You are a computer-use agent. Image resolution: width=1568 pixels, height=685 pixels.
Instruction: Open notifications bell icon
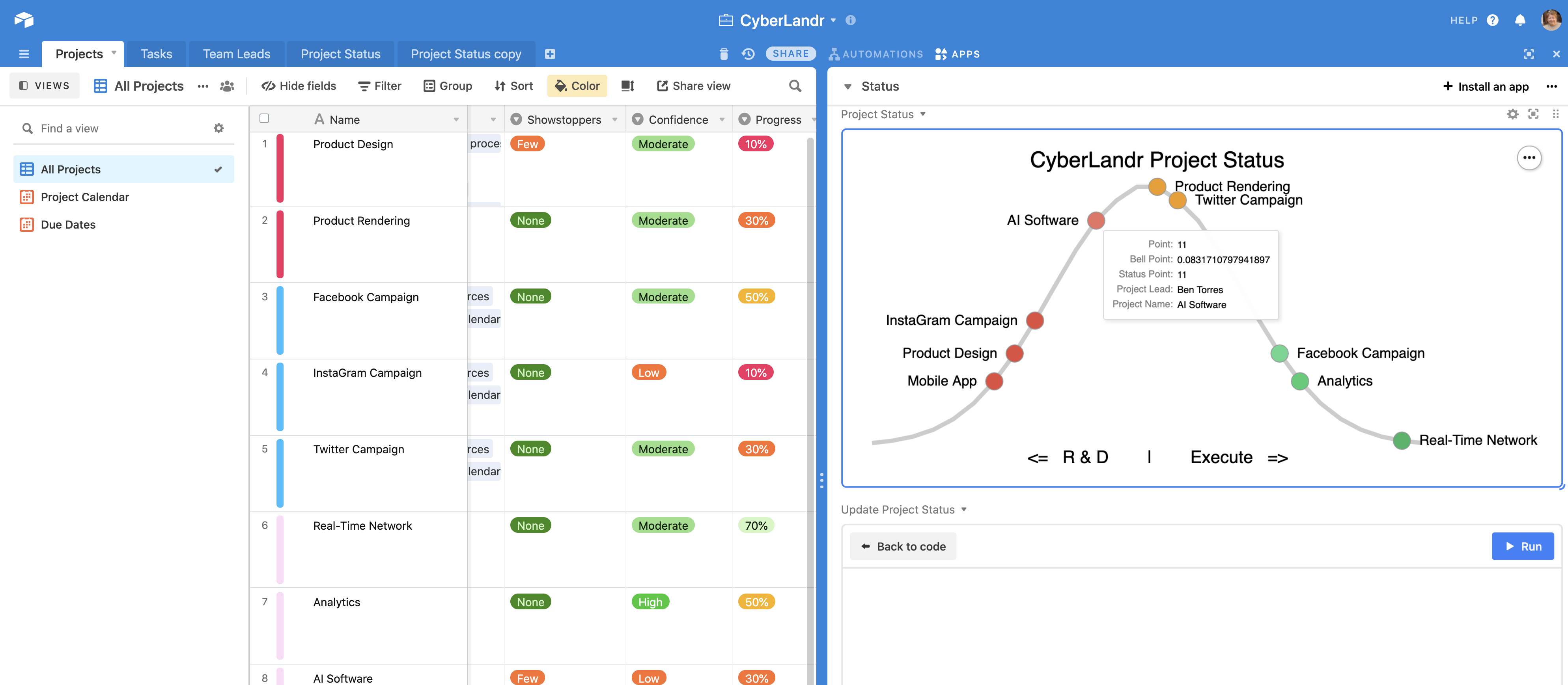click(1520, 20)
